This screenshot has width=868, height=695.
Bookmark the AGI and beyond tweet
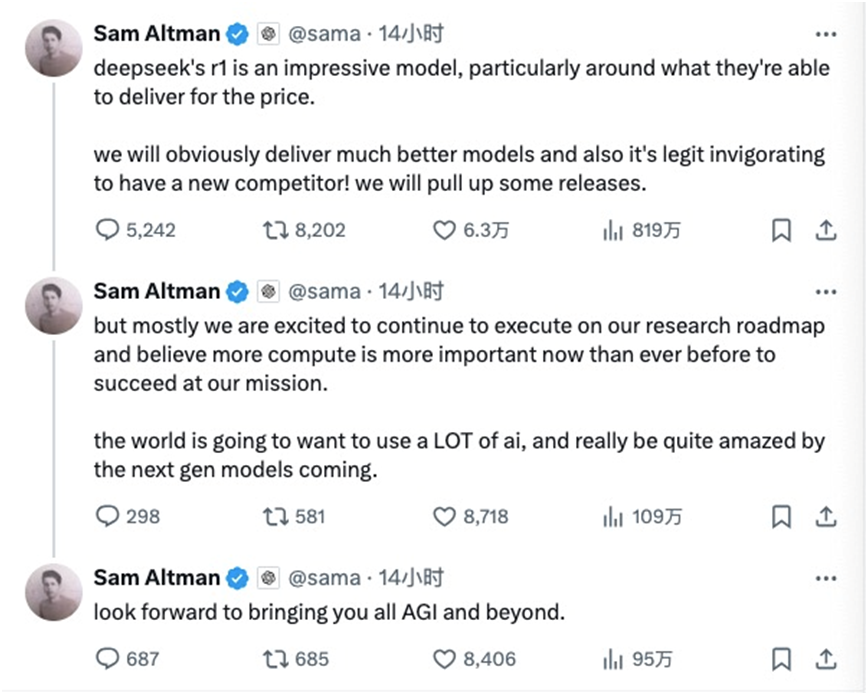(x=782, y=658)
